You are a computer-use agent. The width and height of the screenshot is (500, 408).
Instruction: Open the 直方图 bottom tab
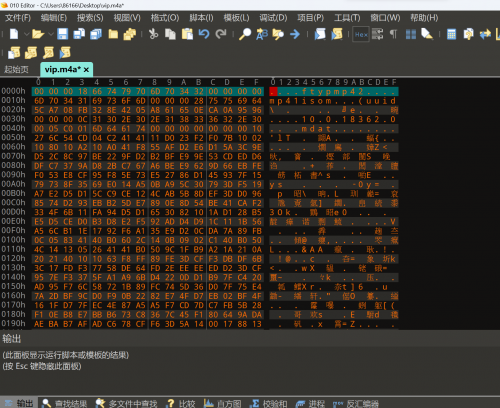(x=222, y=403)
